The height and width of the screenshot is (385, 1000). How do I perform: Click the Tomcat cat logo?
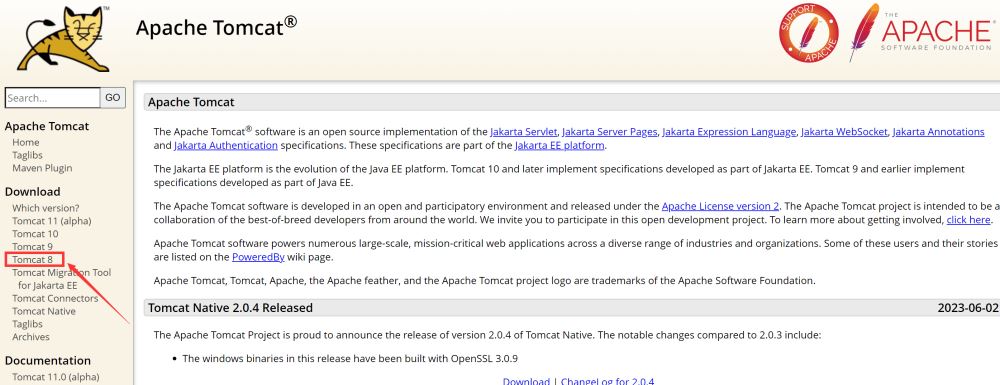(x=64, y=38)
